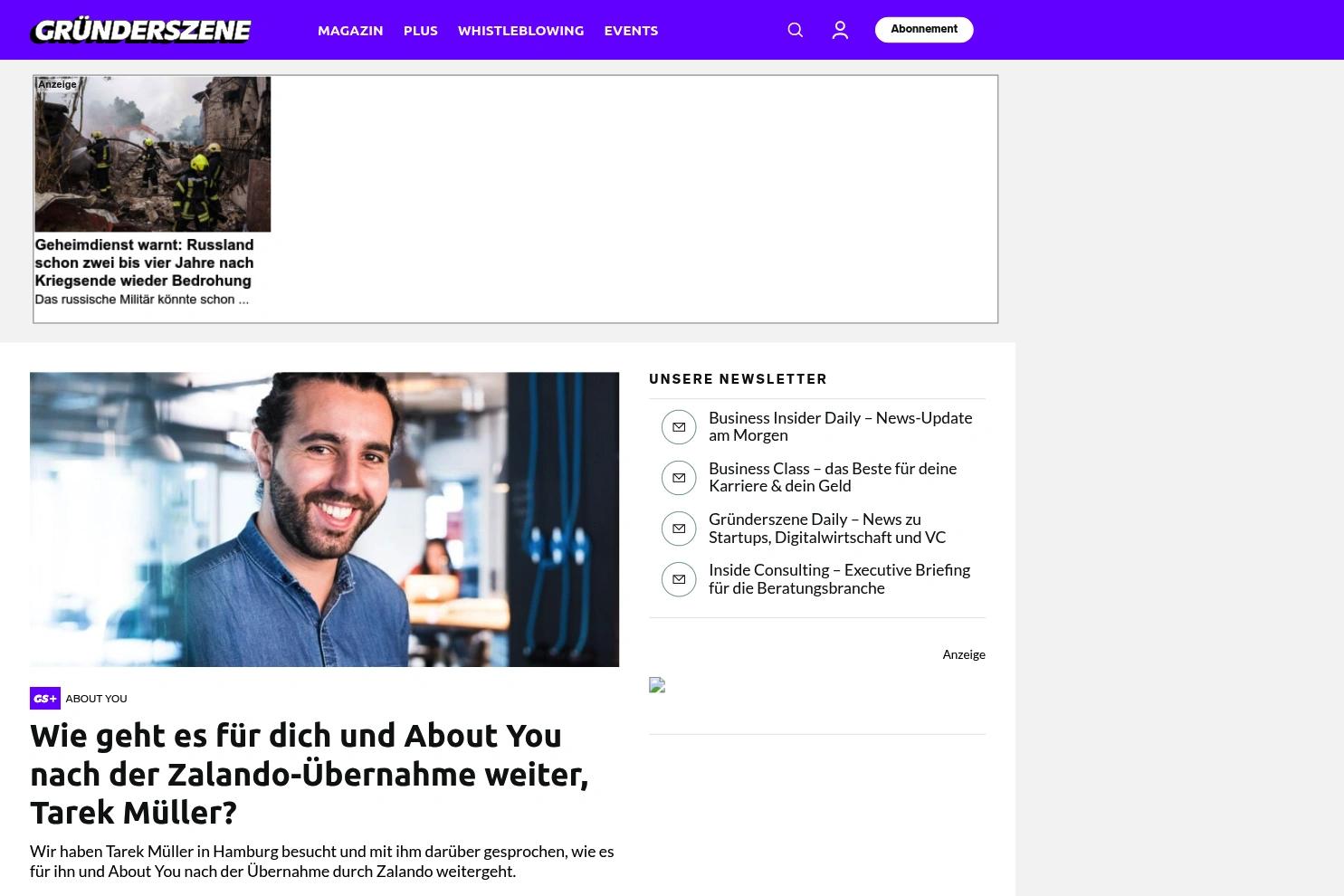Open Inside Consulting Executive Briefing link
Viewport: 1344px width, 896px height.
pos(839,578)
